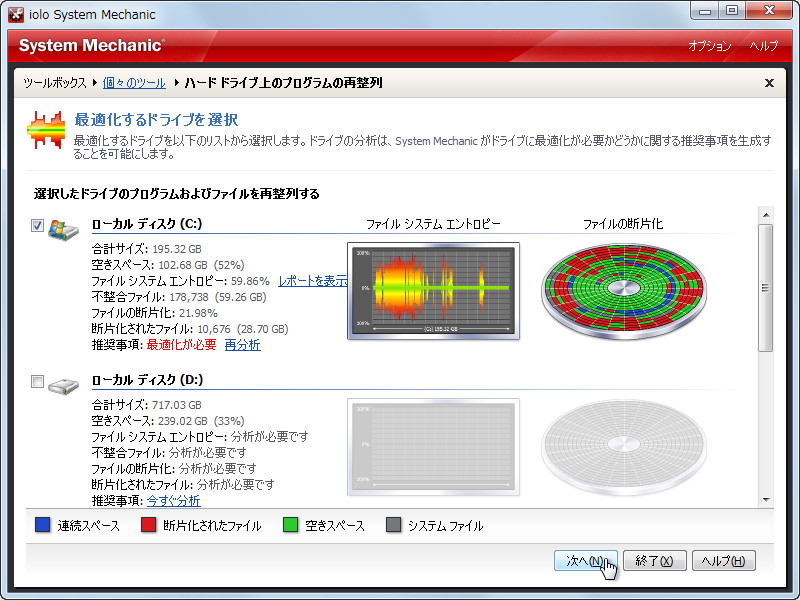The width and height of the screenshot is (800, 600).
Task: Click the D: drive empty entropy graph
Action: [434, 448]
